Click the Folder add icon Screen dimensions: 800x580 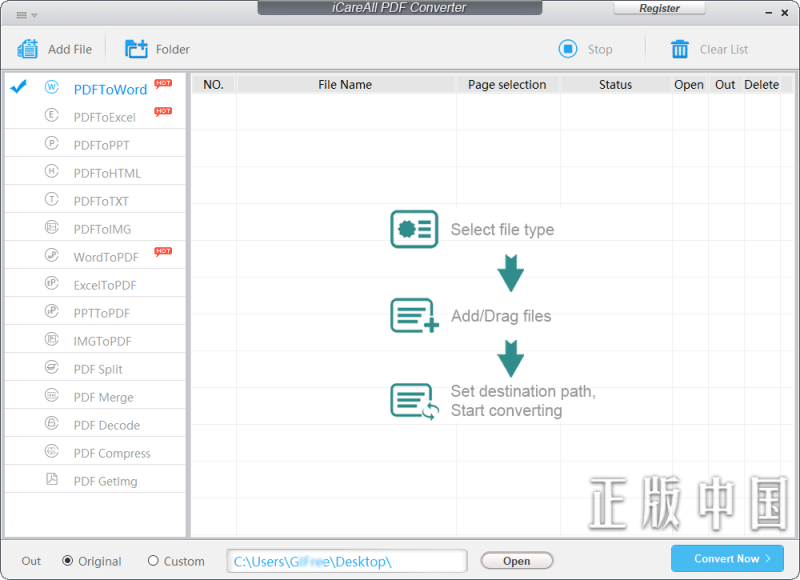click(x=136, y=49)
